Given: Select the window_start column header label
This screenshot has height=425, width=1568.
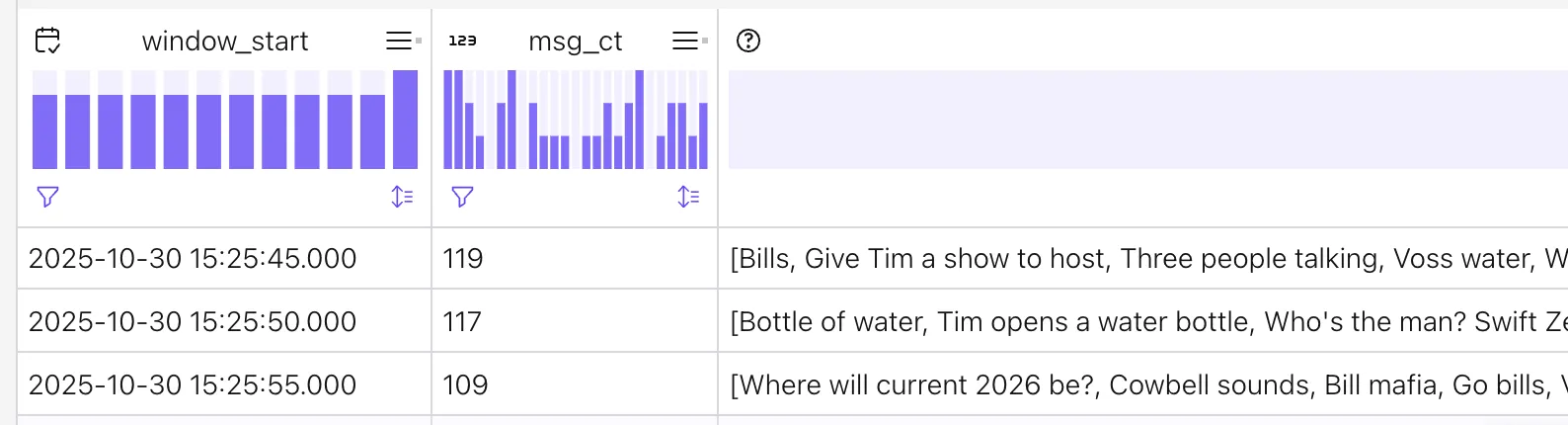Looking at the screenshot, I should click(225, 42).
